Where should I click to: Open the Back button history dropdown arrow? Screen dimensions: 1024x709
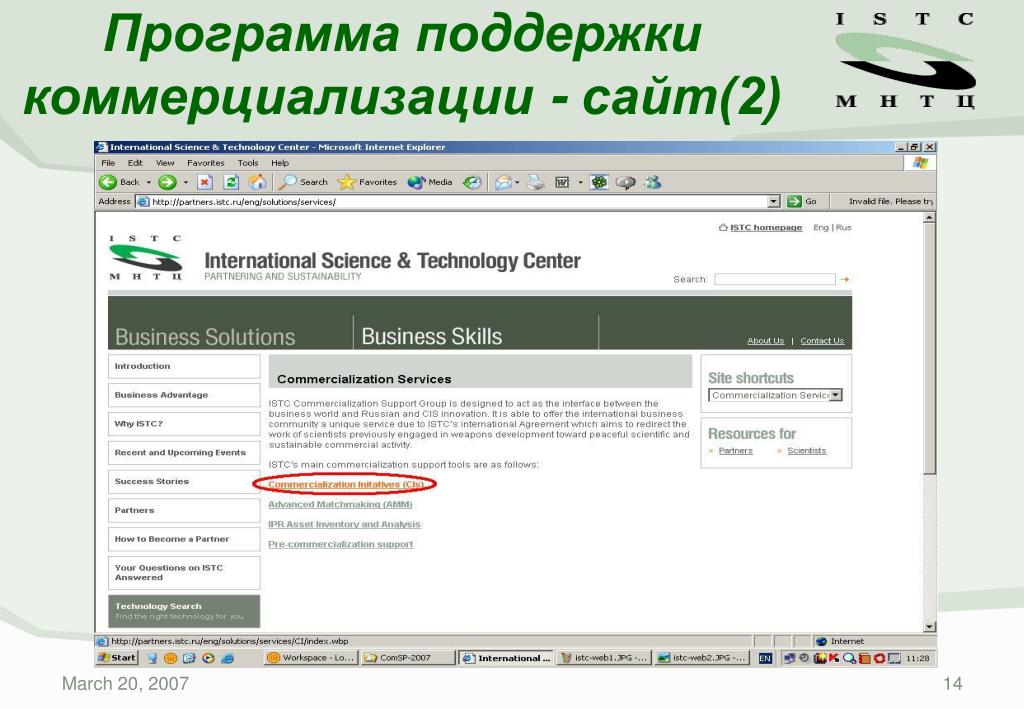click(x=148, y=182)
